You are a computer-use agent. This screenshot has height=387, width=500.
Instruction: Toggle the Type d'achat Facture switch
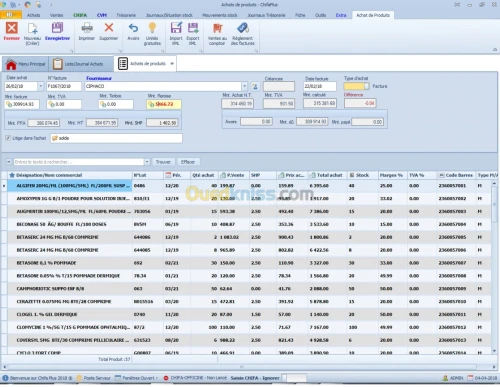357,86
